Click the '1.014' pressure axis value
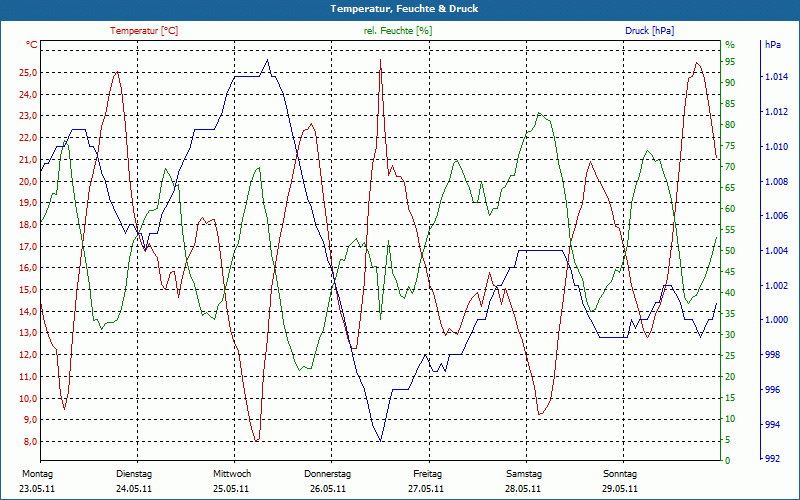This screenshot has width=800, height=500. tap(777, 77)
